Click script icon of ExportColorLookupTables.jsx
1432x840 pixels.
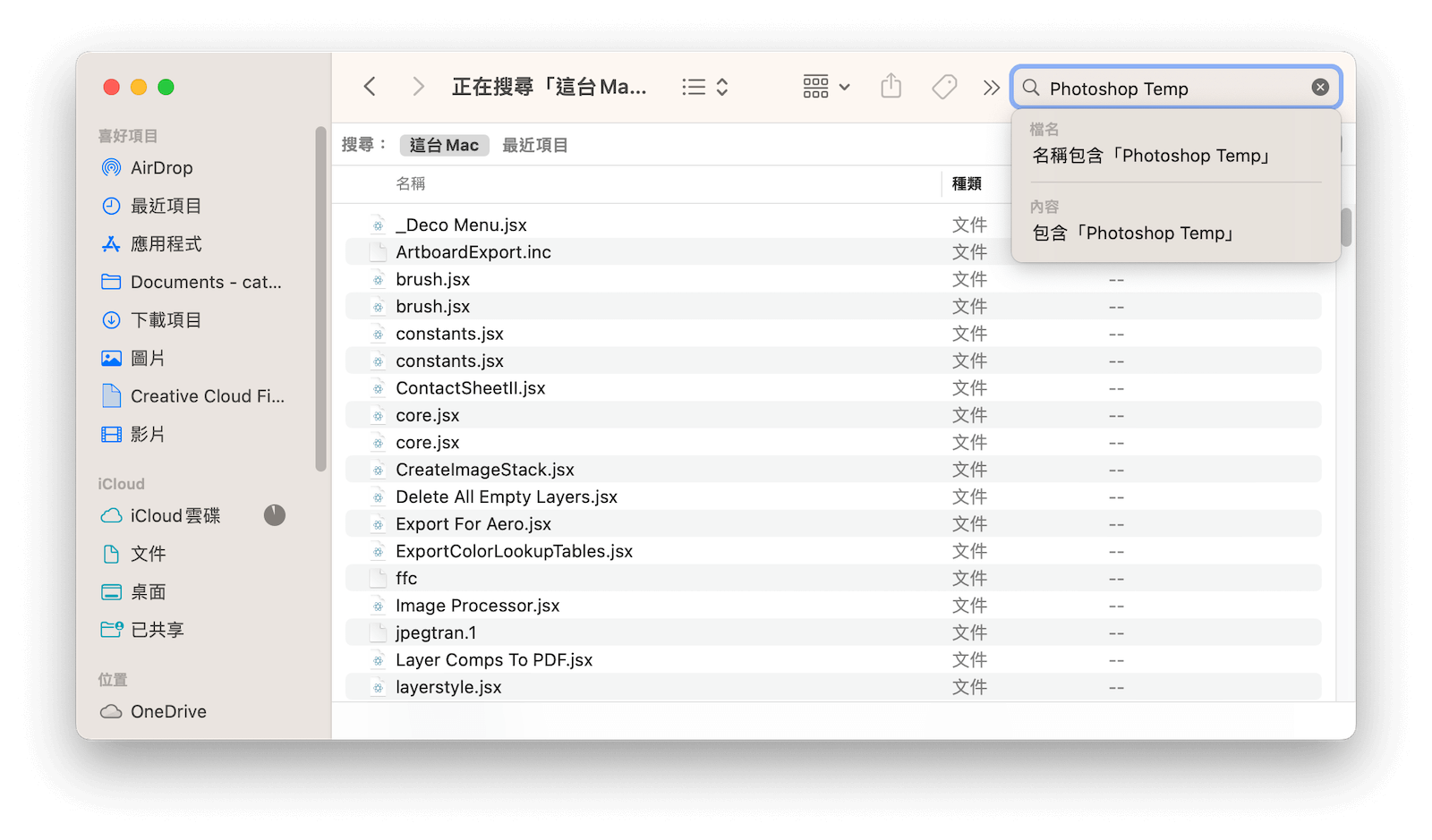pyautogui.click(x=378, y=551)
